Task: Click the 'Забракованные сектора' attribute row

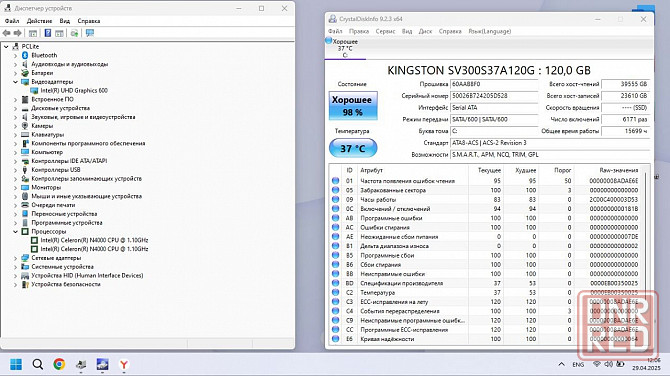Action: coord(485,190)
